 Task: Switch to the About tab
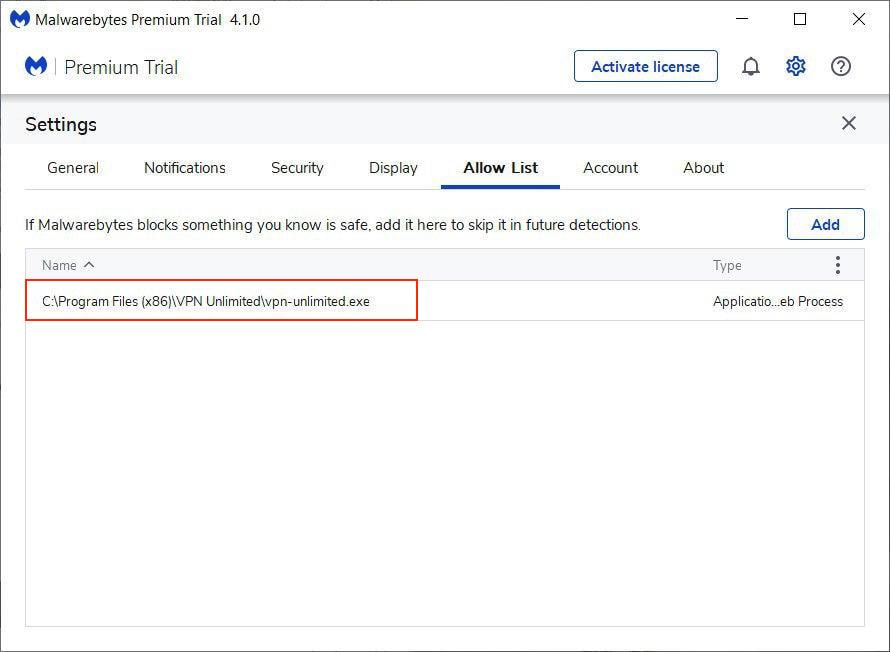click(x=703, y=168)
